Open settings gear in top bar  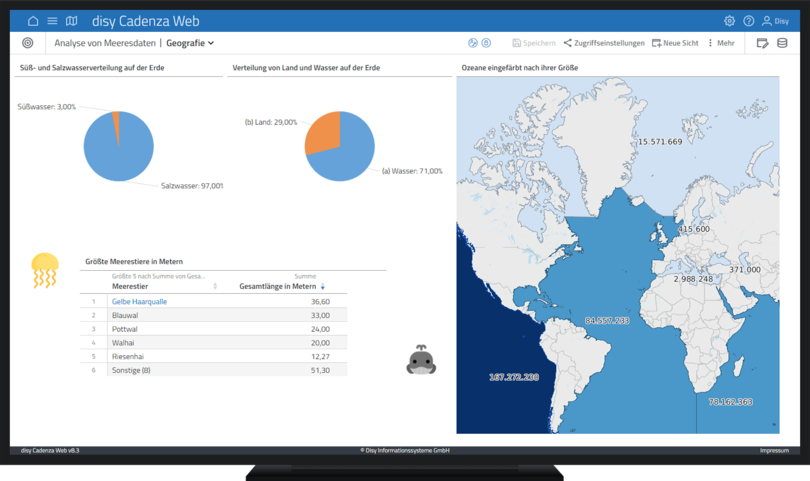pyautogui.click(x=729, y=21)
